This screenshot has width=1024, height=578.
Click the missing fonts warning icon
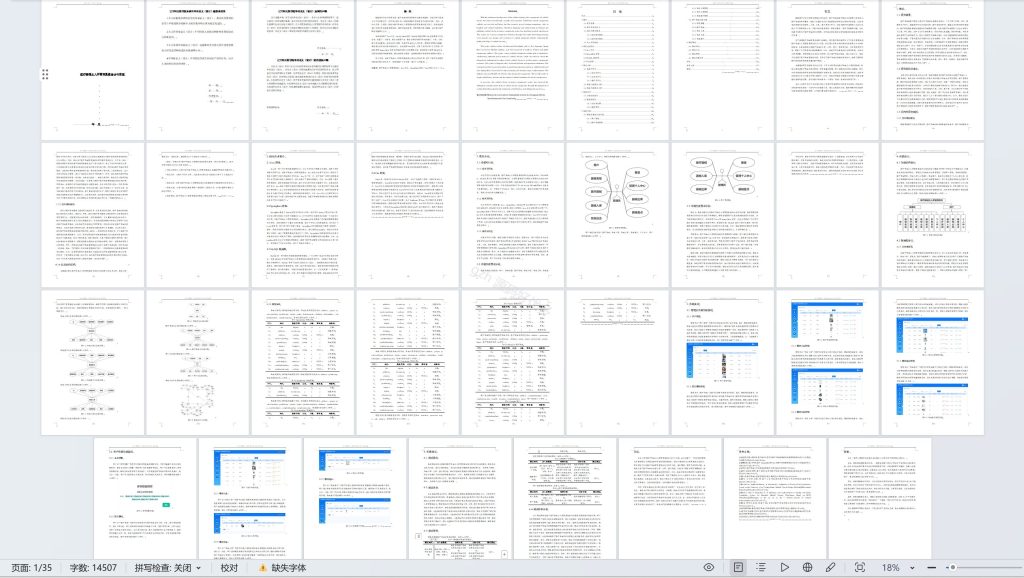tap(263, 567)
